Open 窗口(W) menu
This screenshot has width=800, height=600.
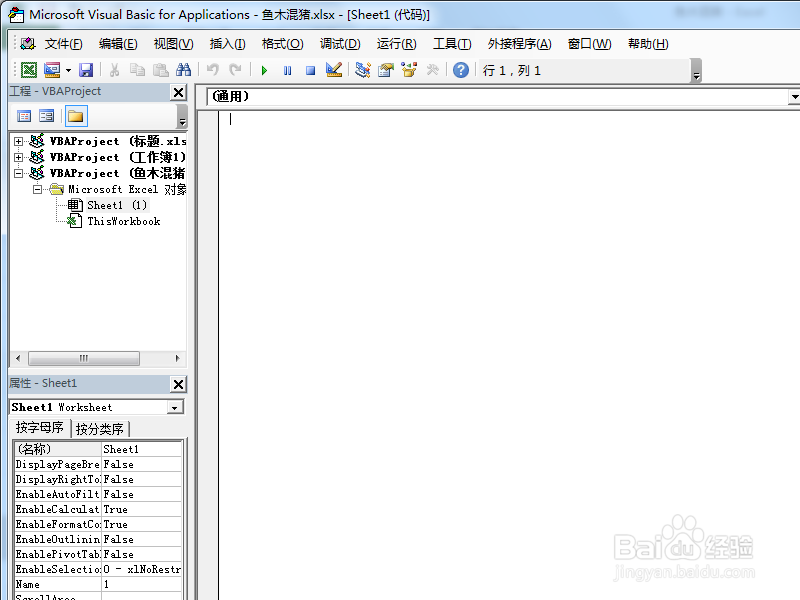pyautogui.click(x=589, y=44)
